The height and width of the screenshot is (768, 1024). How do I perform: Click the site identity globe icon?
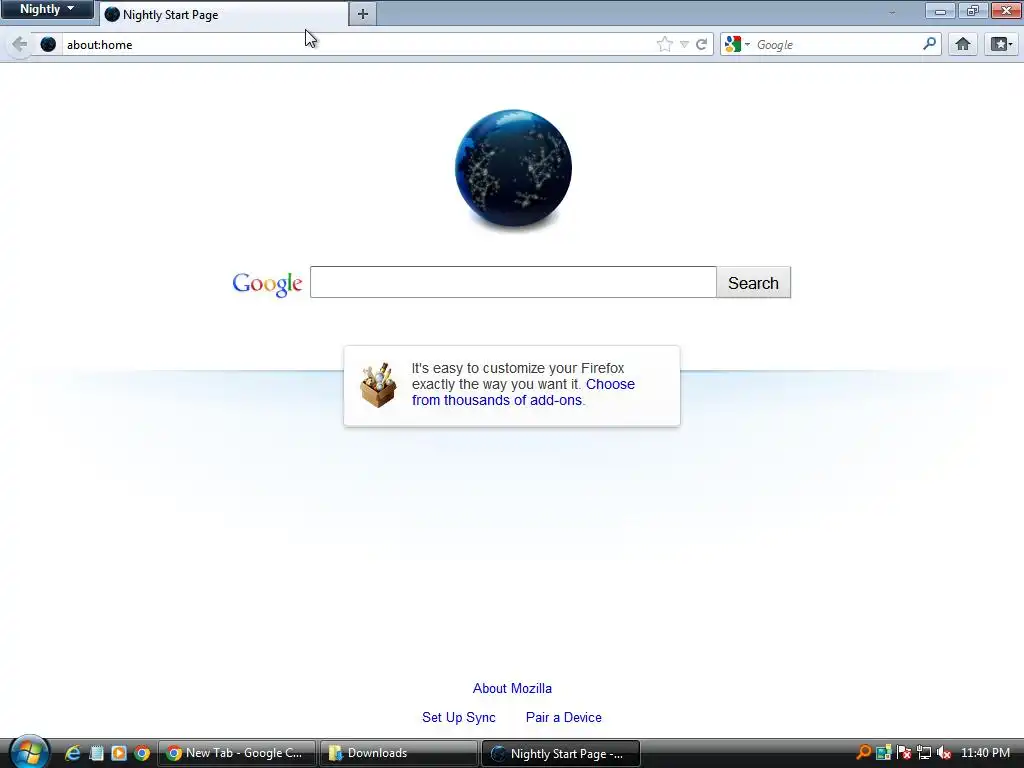[x=48, y=44]
